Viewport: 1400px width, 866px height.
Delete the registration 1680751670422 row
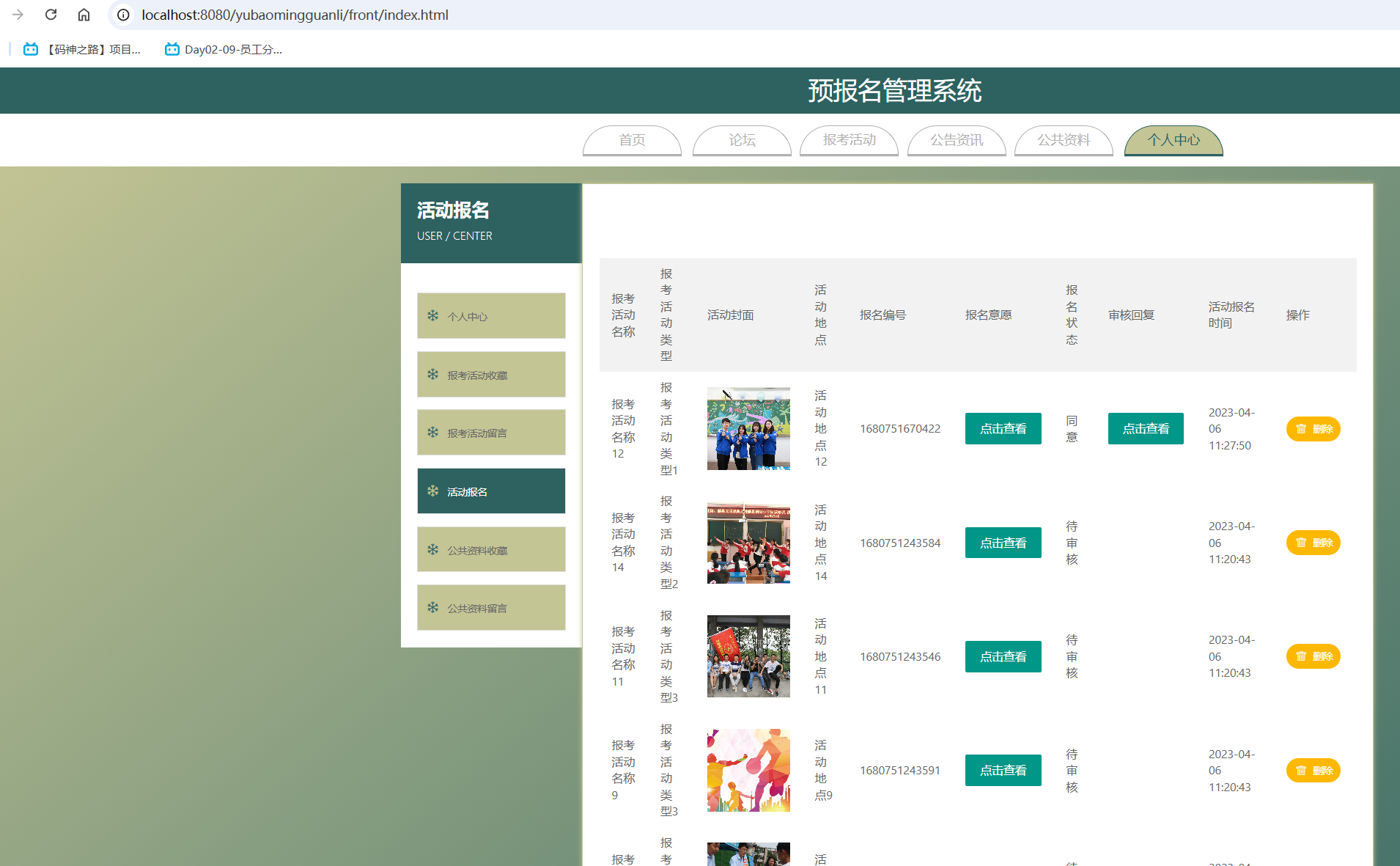(x=1313, y=429)
